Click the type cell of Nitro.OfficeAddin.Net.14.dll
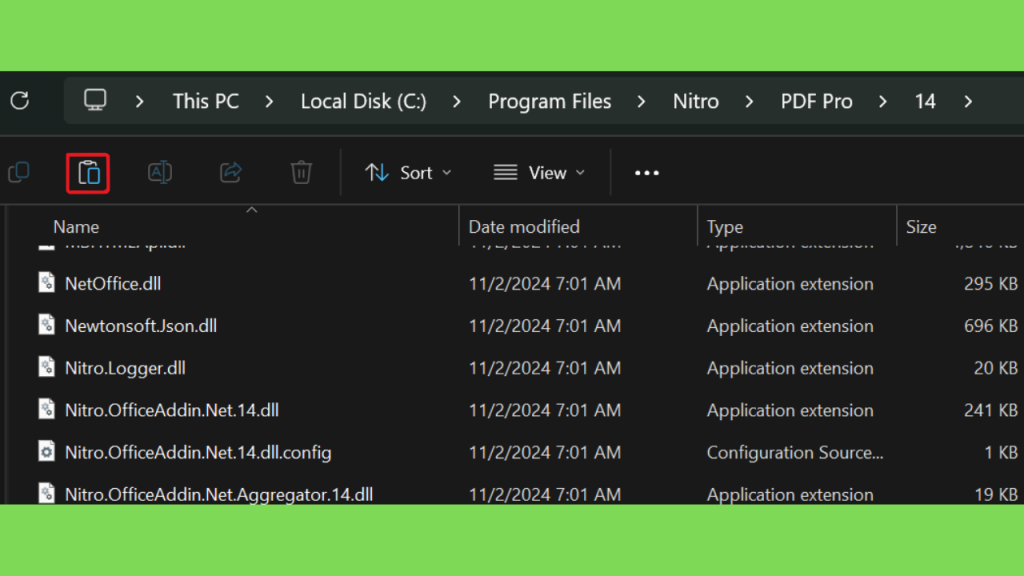 pos(790,410)
